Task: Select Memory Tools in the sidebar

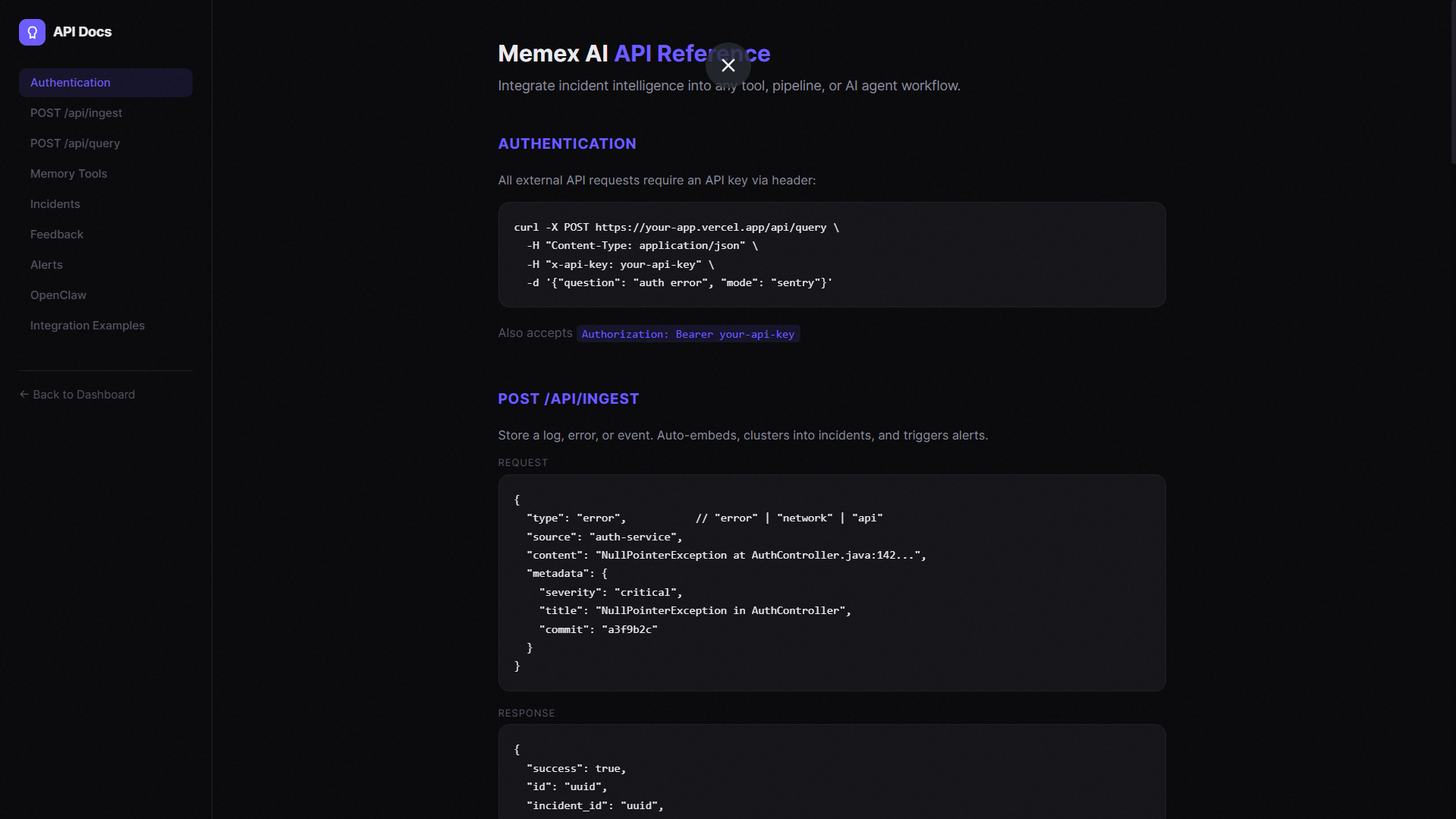Action: click(105, 174)
